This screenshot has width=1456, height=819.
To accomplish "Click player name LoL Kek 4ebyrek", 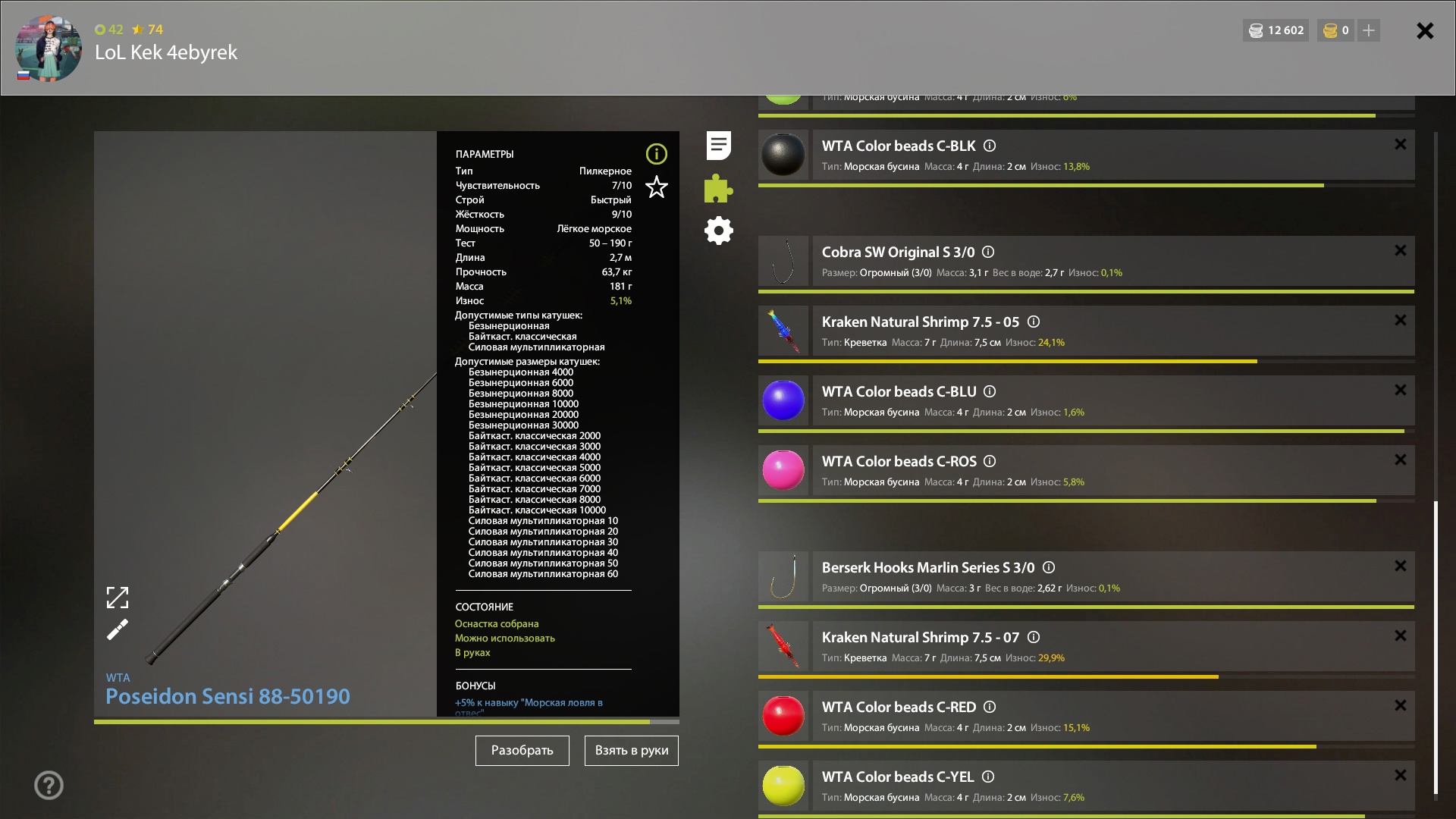I will pos(166,52).
